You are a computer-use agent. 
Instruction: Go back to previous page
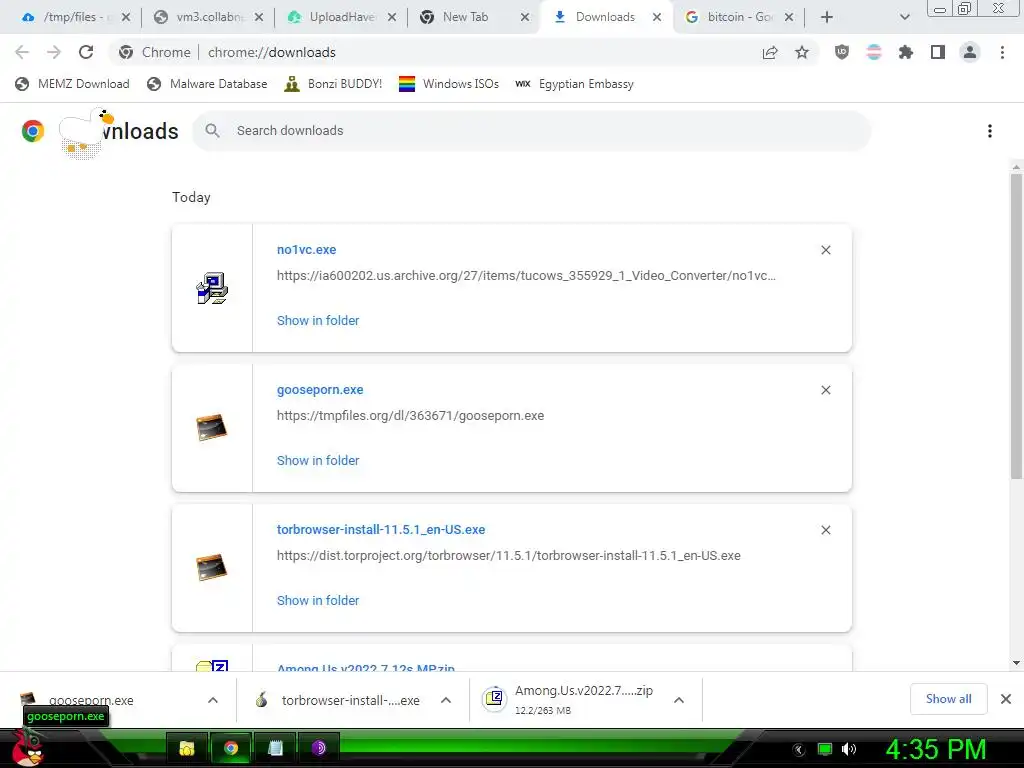pos(22,52)
